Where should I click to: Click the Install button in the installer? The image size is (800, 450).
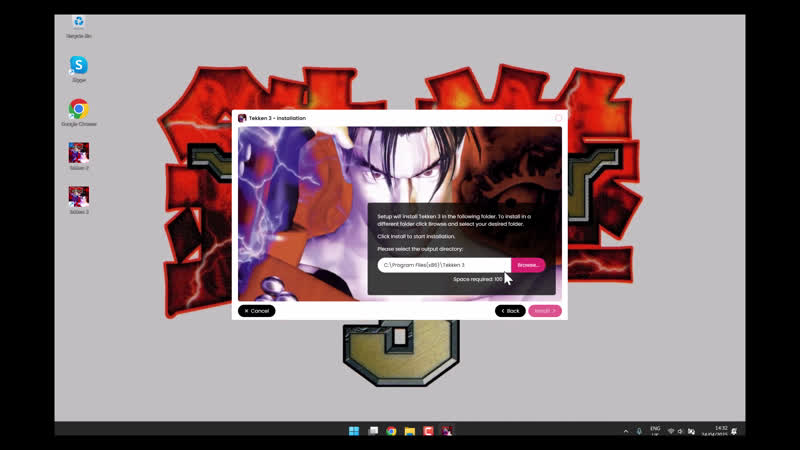[x=545, y=311]
